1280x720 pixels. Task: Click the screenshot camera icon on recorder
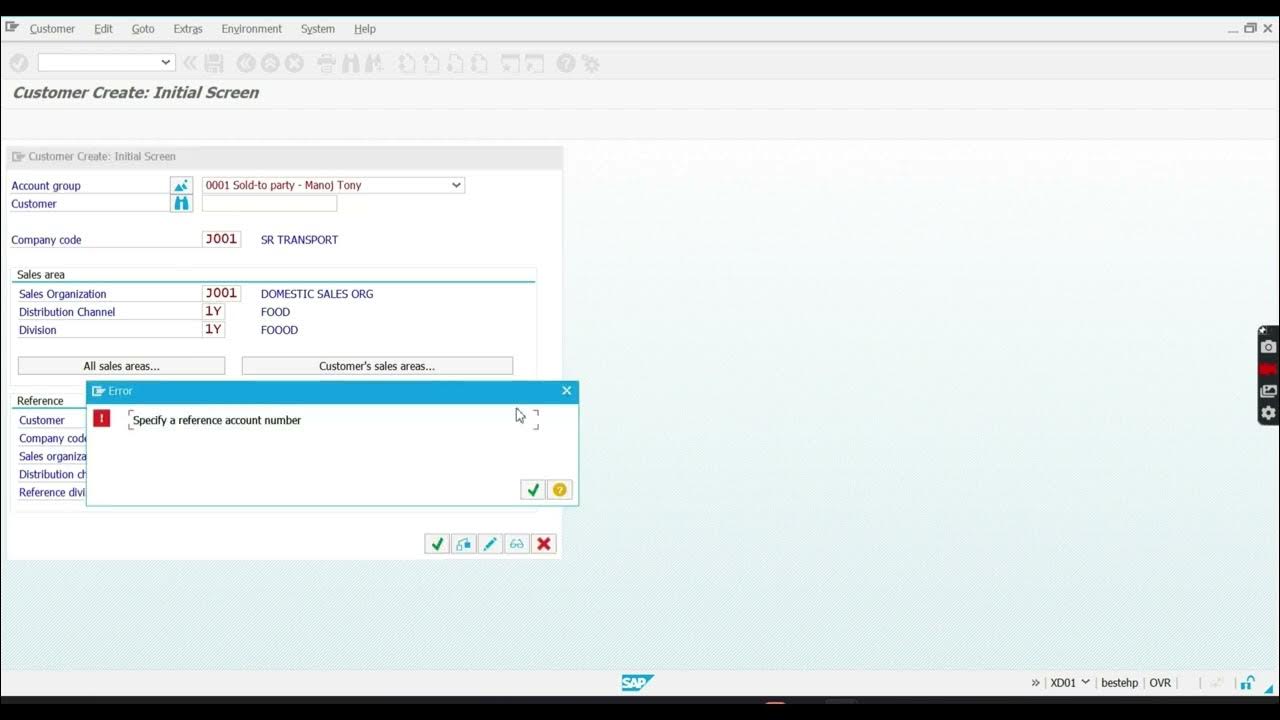(1269, 347)
